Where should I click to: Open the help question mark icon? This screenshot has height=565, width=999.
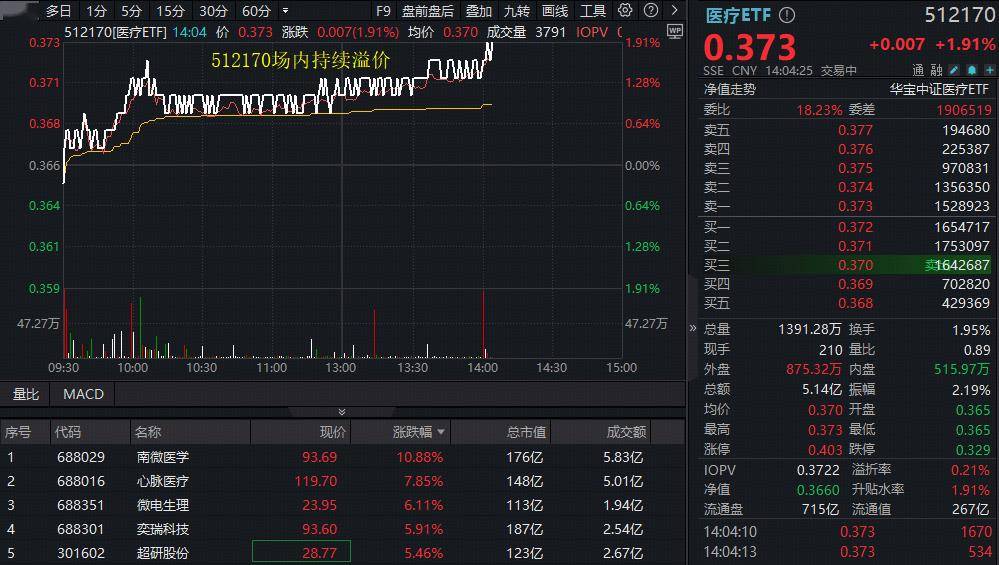(650, 10)
